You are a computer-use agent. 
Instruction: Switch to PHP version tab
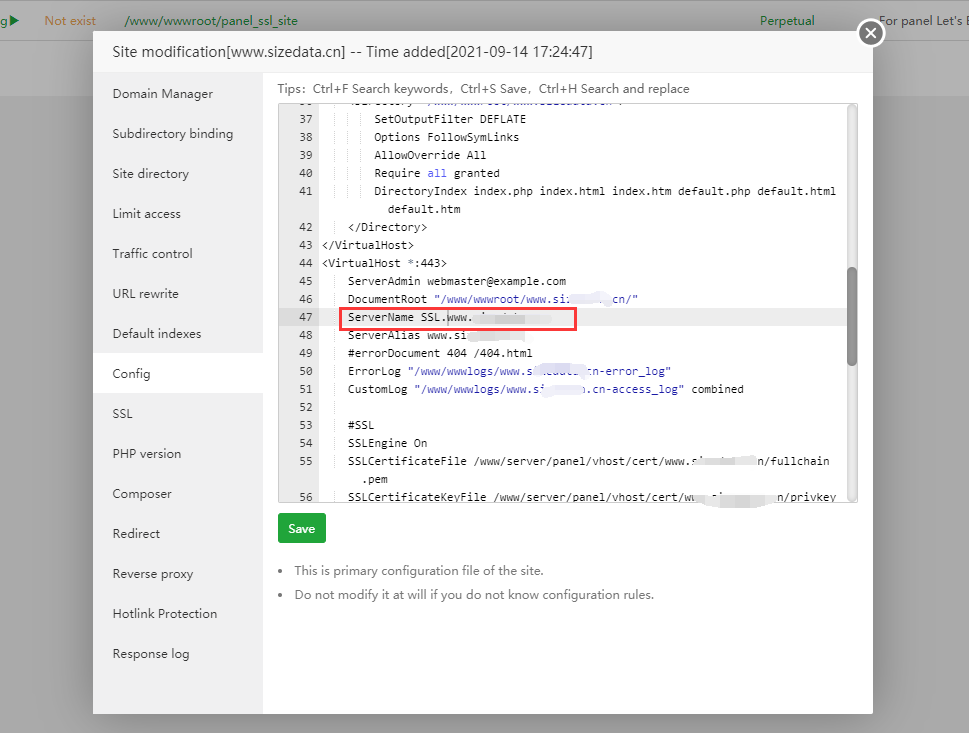point(146,454)
